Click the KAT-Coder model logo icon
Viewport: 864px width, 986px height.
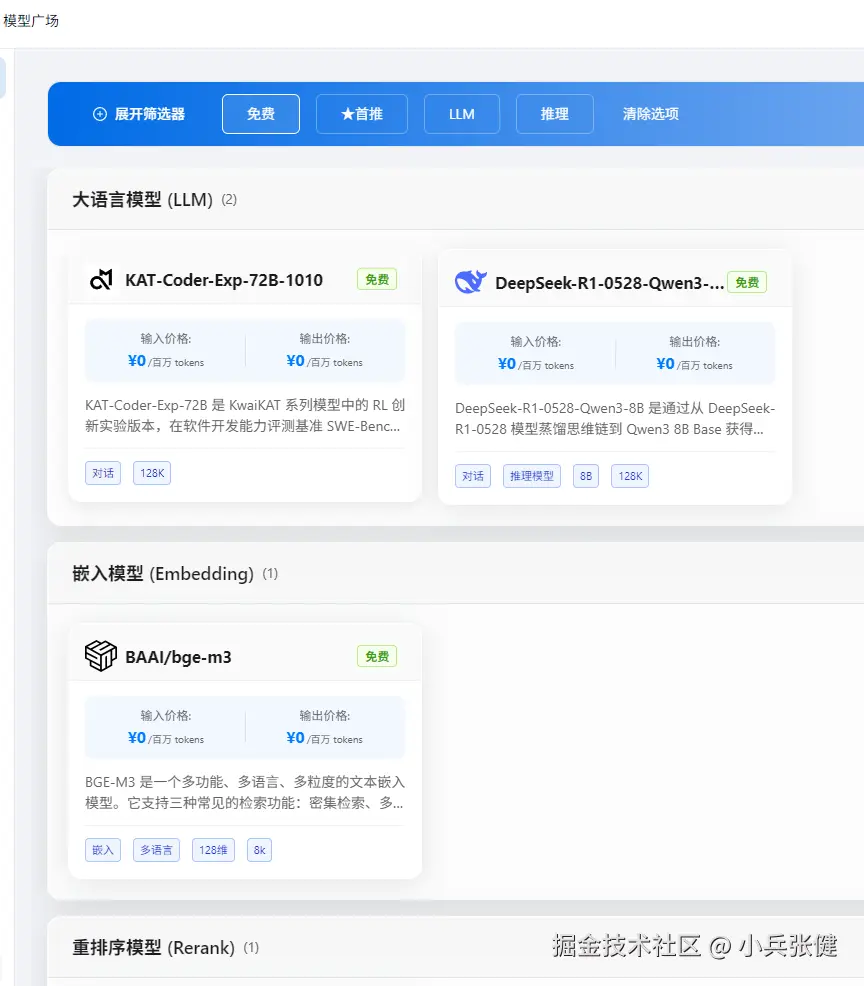tap(101, 280)
